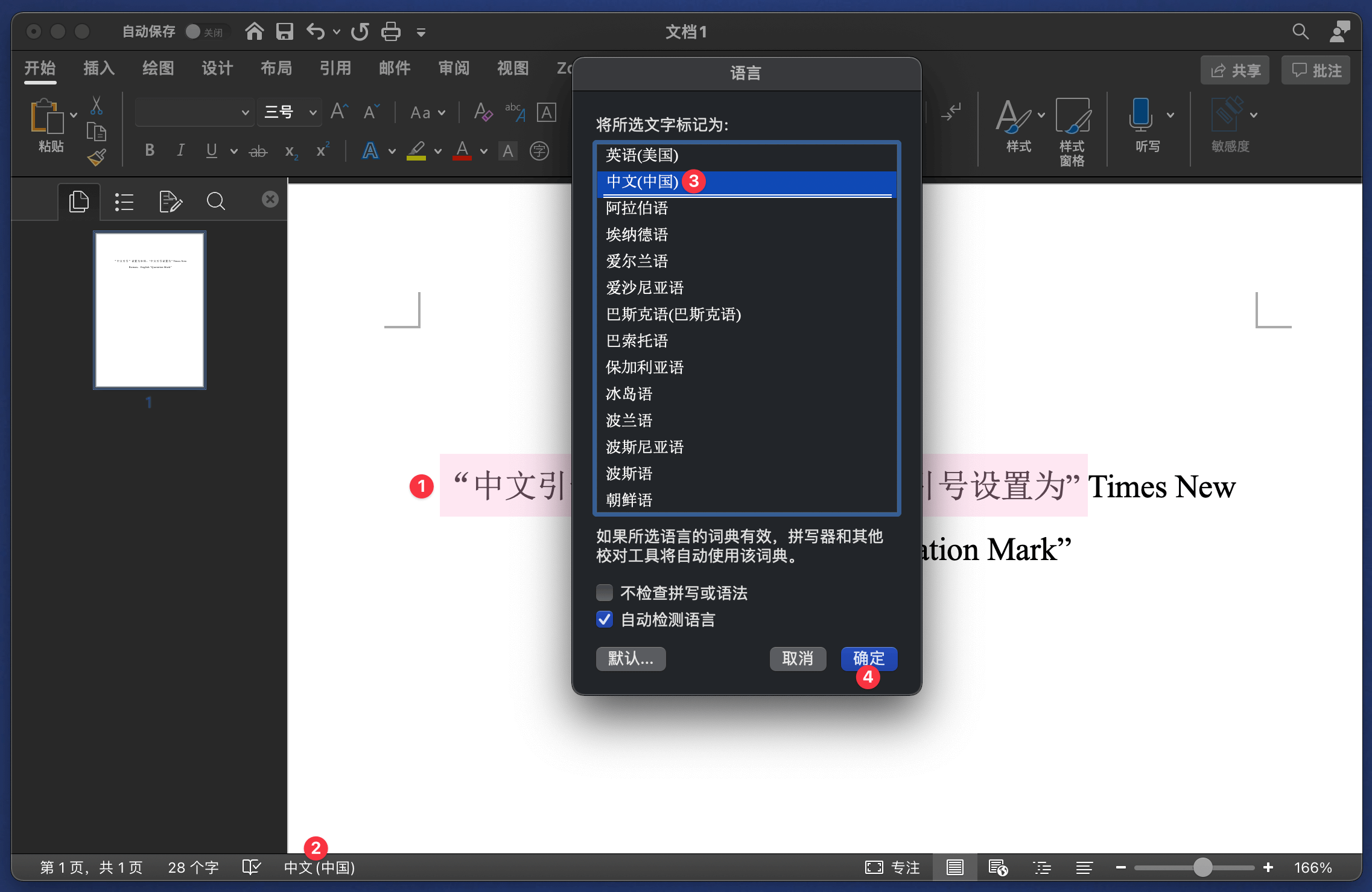Screen dimensions: 1372x892
Task: Apply strikethrough formatting icon
Action: click(258, 151)
